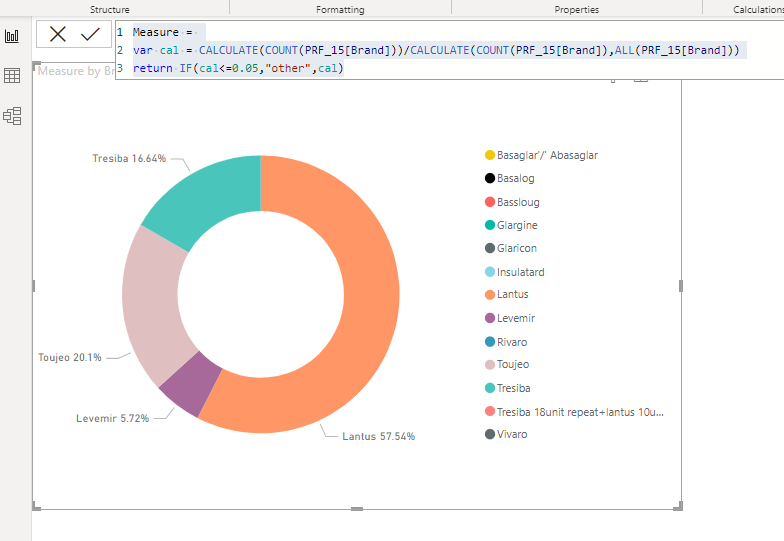784x541 pixels.
Task: Click the pink Toujeo donut slice
Action: 152,302
